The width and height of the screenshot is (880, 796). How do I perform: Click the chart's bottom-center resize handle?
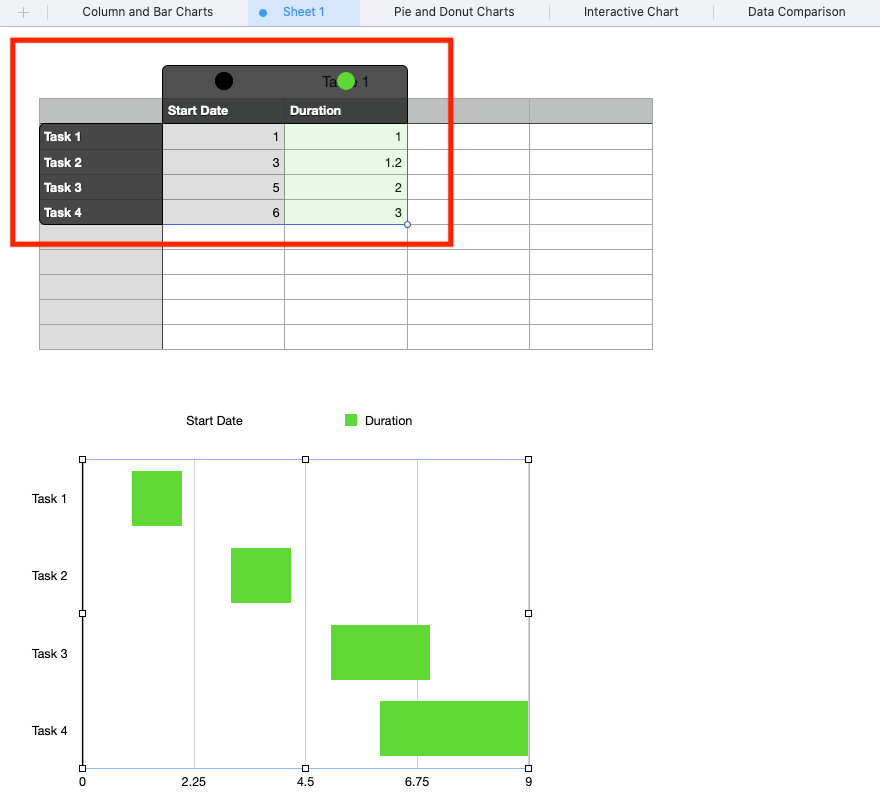[x=305, y=768]
